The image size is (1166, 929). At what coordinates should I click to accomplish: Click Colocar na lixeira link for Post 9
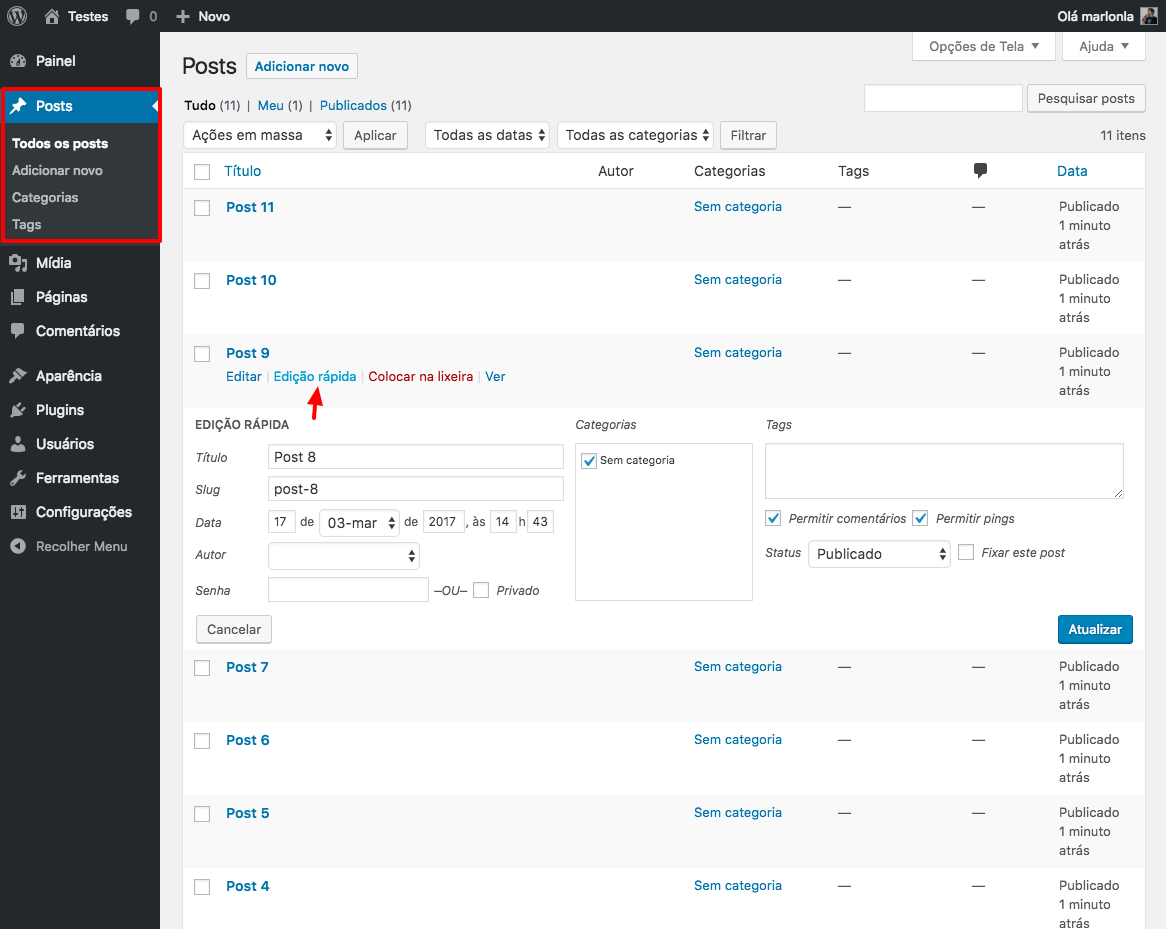point(421,376)
